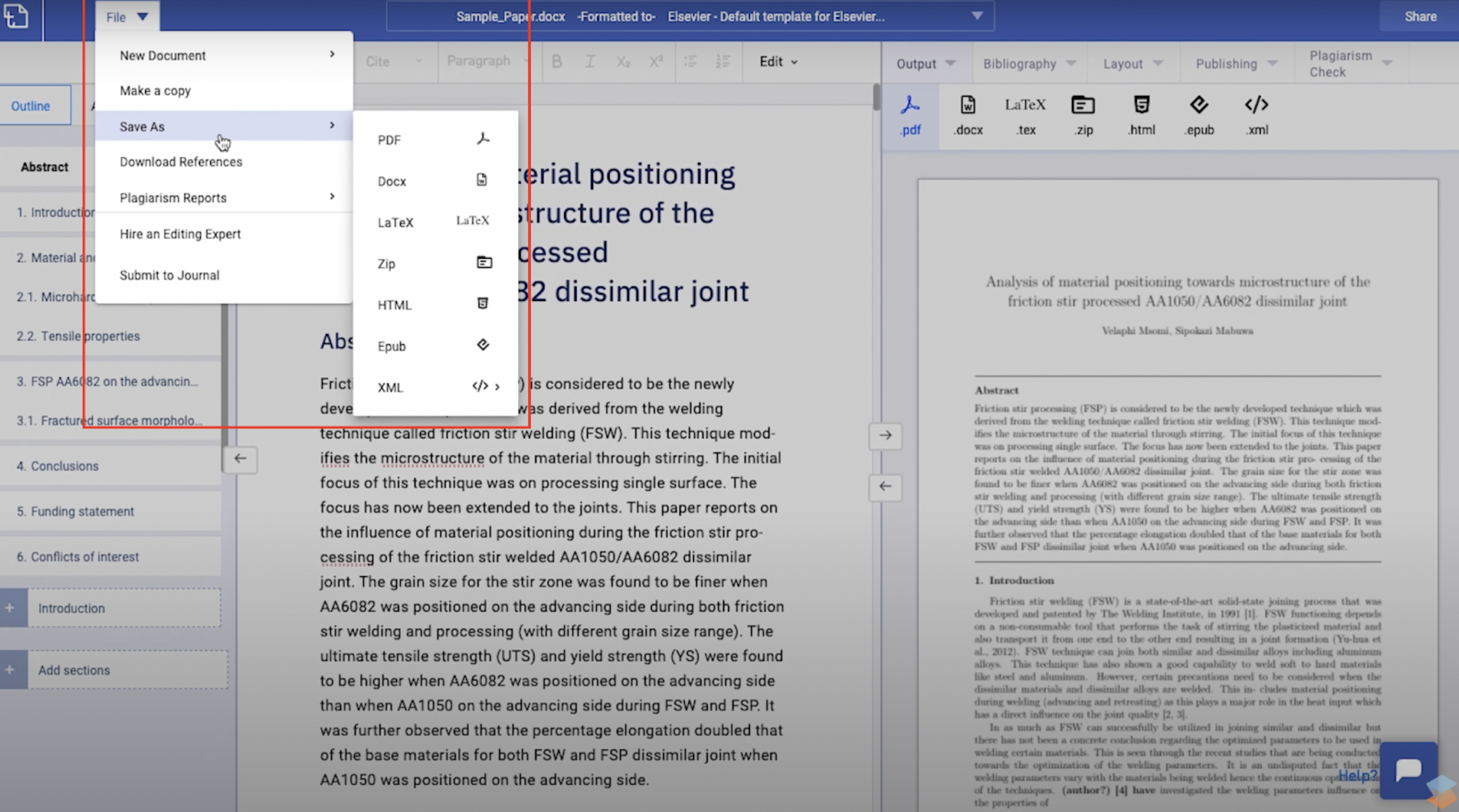
Task: Download output as .zip icon
Action: click(x=1083, y=116)
